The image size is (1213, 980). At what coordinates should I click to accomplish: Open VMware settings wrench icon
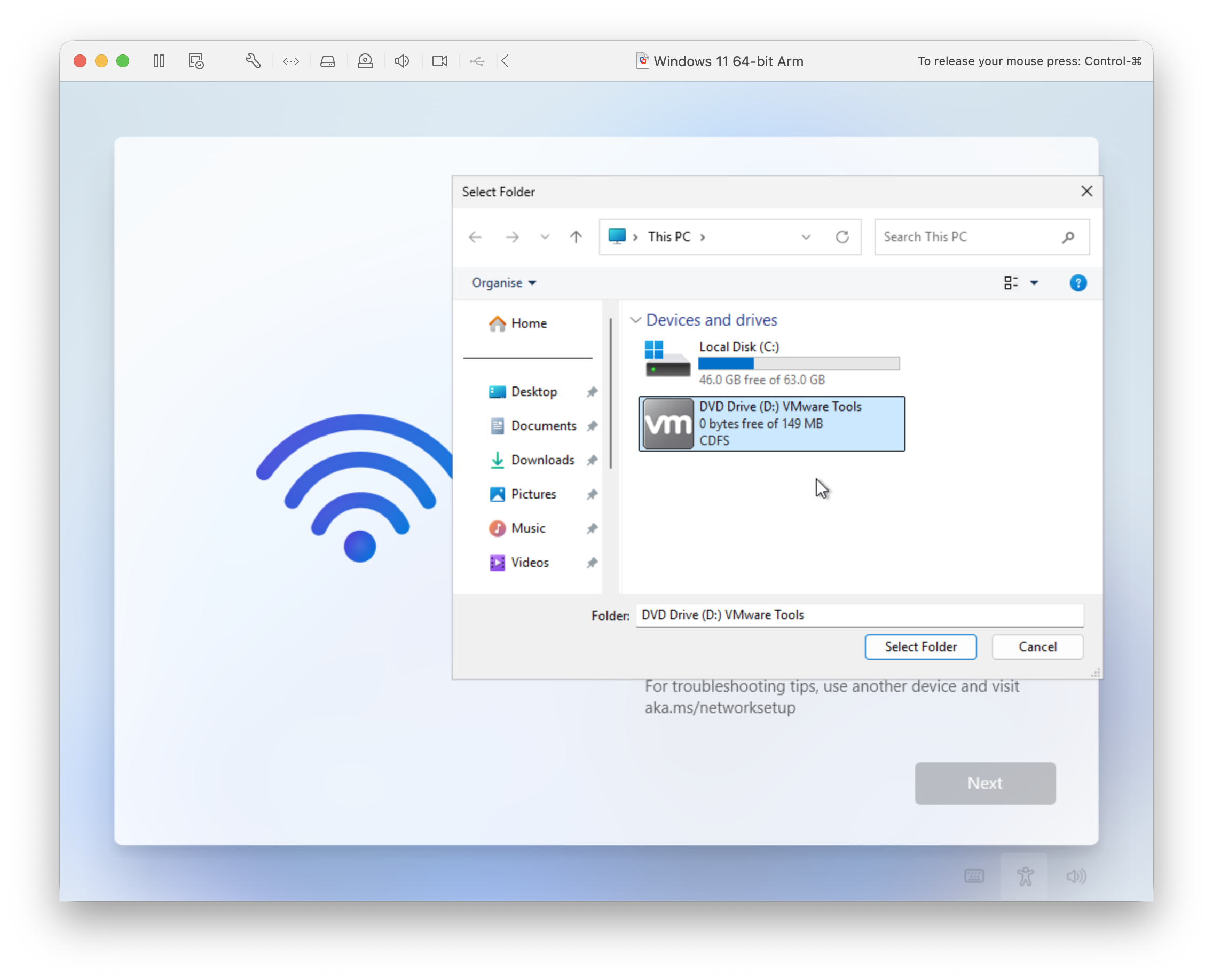pos(253,61)
